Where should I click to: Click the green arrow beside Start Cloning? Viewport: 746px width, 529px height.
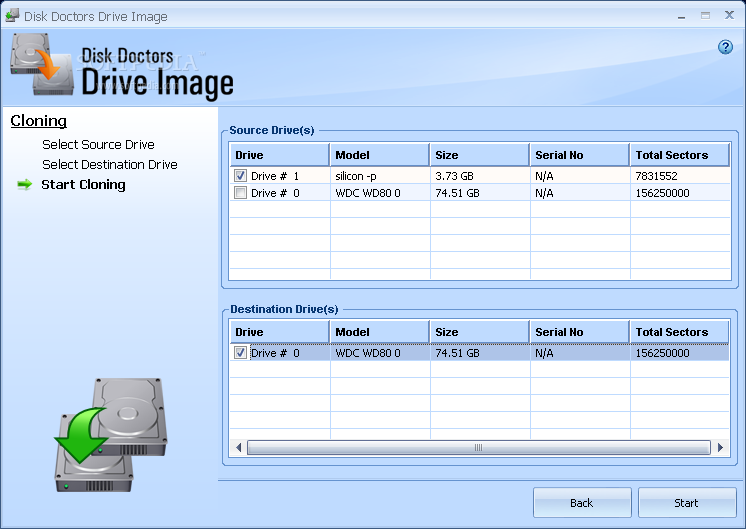click(x=25, y=185)
